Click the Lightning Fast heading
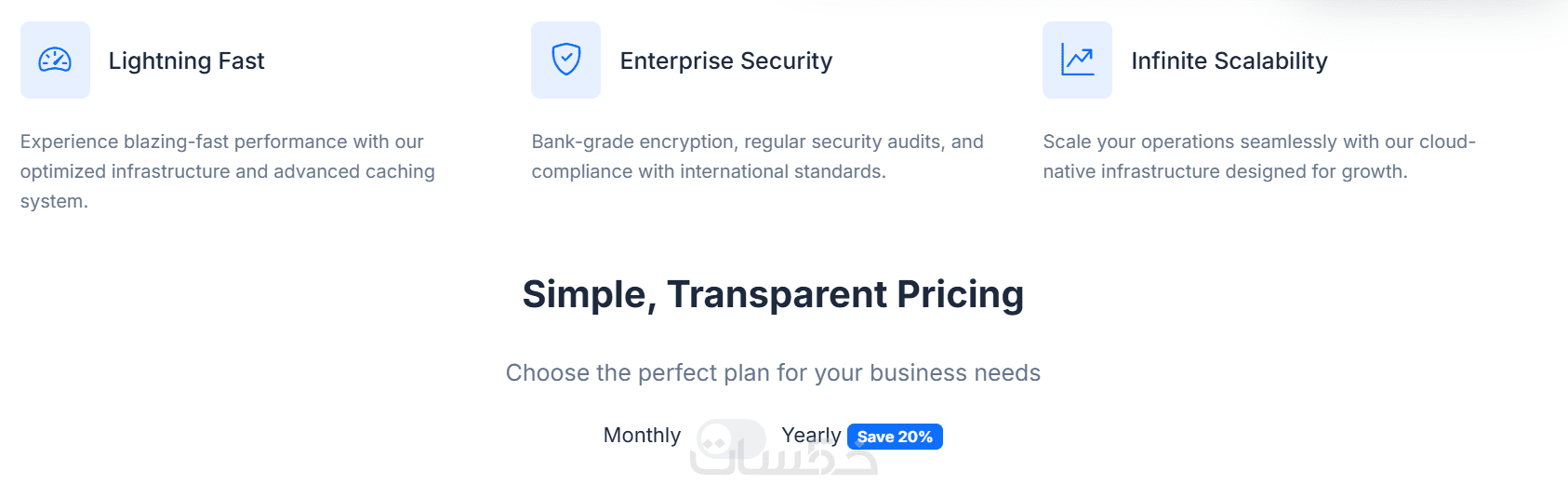This screenshot has width=1568, height=485. point(186,61)
